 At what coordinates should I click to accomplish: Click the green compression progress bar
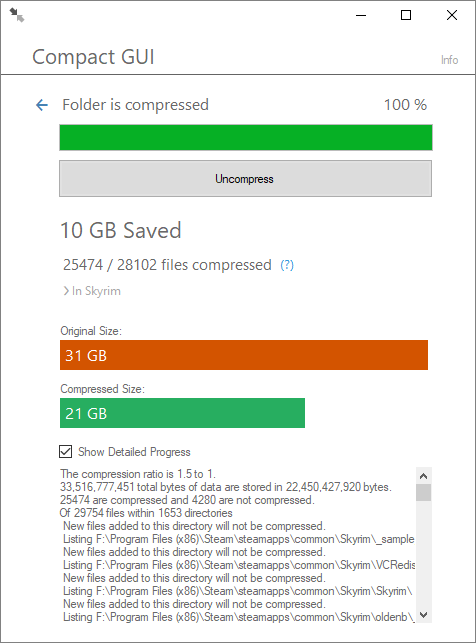coord(246,137)
